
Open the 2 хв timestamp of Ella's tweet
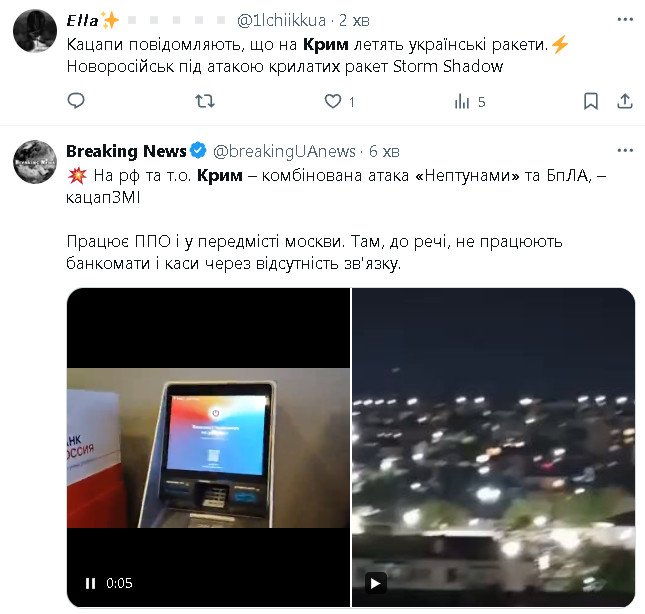[x=354, y=20]
